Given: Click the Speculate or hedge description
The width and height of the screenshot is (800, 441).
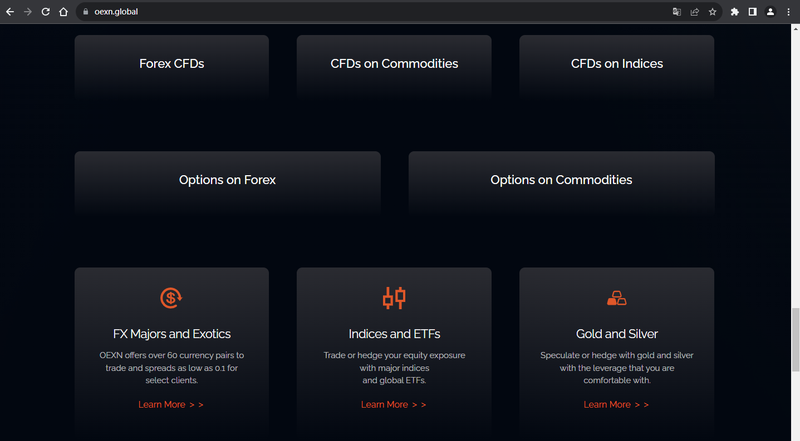Looking at the screenshot, I should 617,368.
